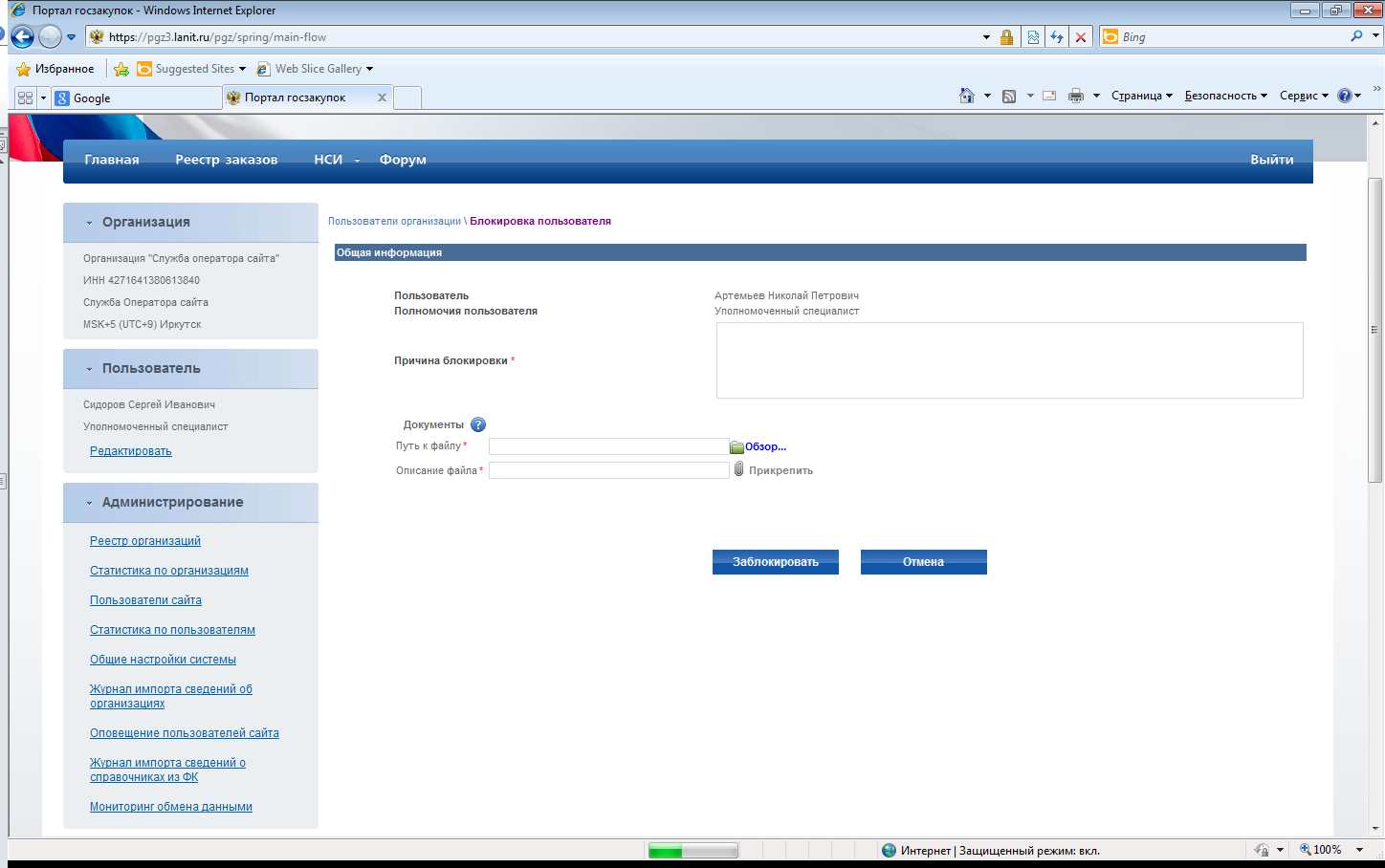Click the Описание файла input field

pyautogui.click(x=609, y=470)
